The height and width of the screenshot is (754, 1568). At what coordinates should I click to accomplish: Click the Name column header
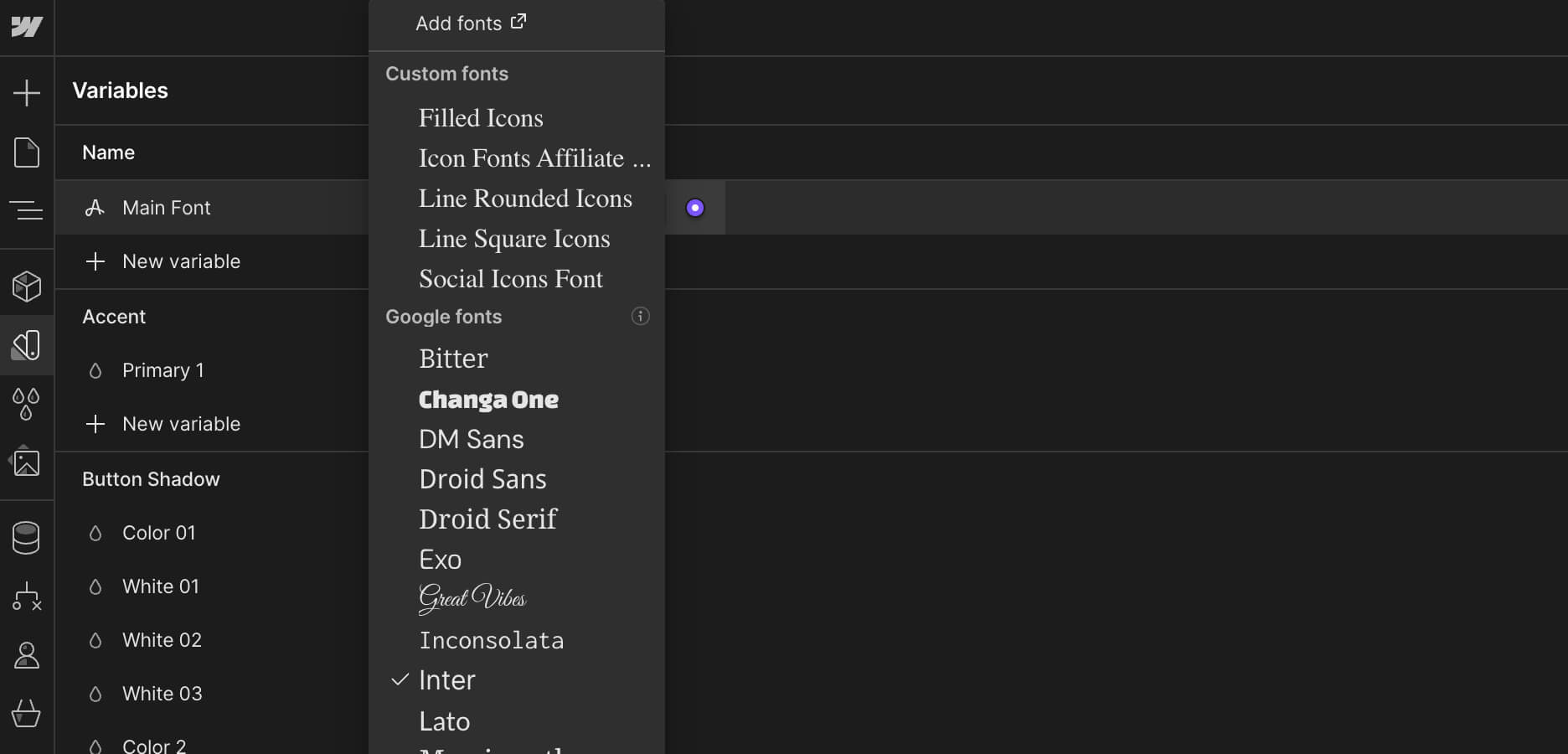[x=108, y=152]
